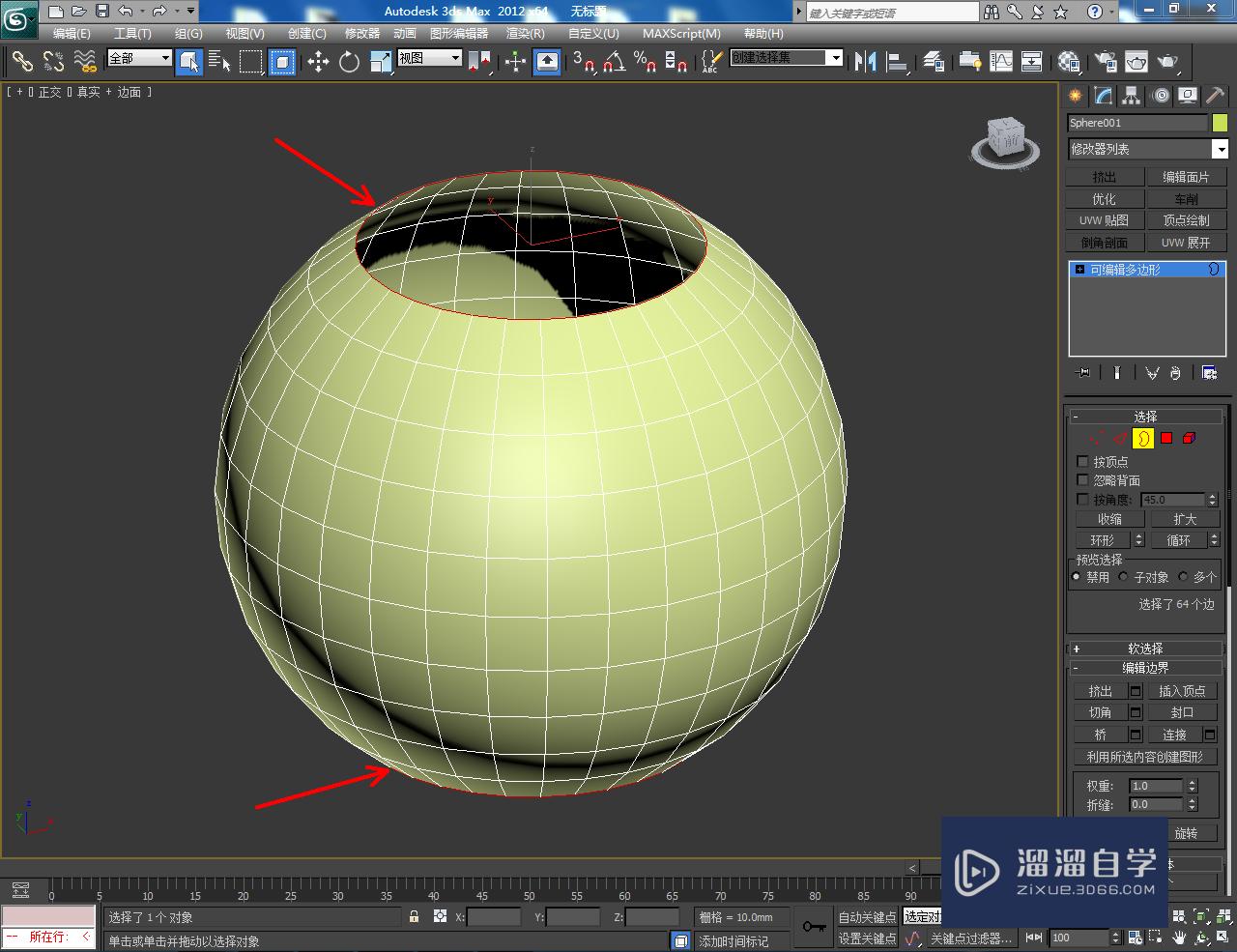Collapse the 选择 rollout
The image size is (1237, 952).
(1145, 417)
